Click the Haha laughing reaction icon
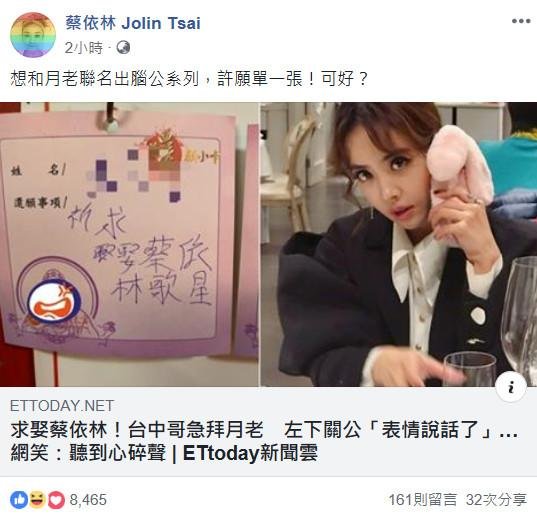 (37, 500)
